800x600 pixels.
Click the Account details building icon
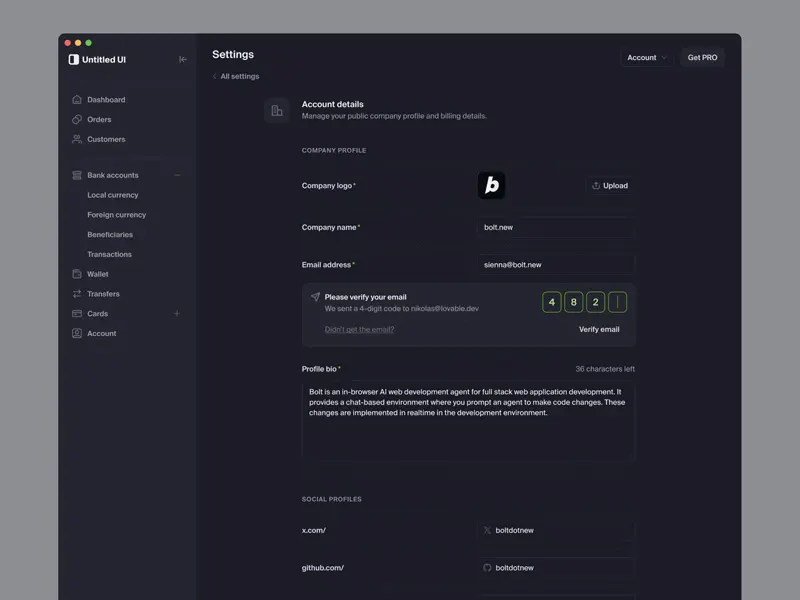coord(277,110)
